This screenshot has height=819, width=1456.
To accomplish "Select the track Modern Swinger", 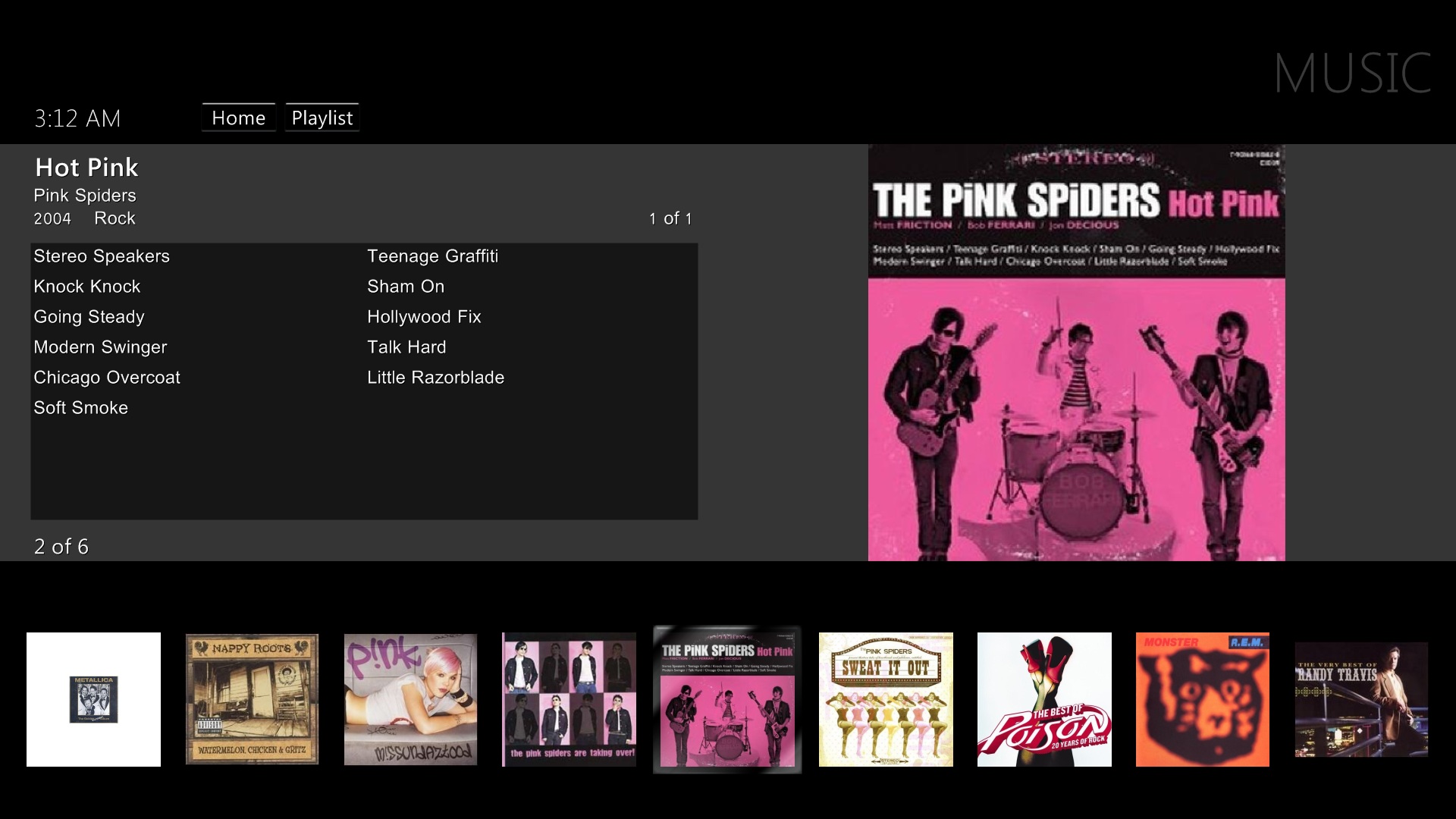I will [x=100, y=347].
